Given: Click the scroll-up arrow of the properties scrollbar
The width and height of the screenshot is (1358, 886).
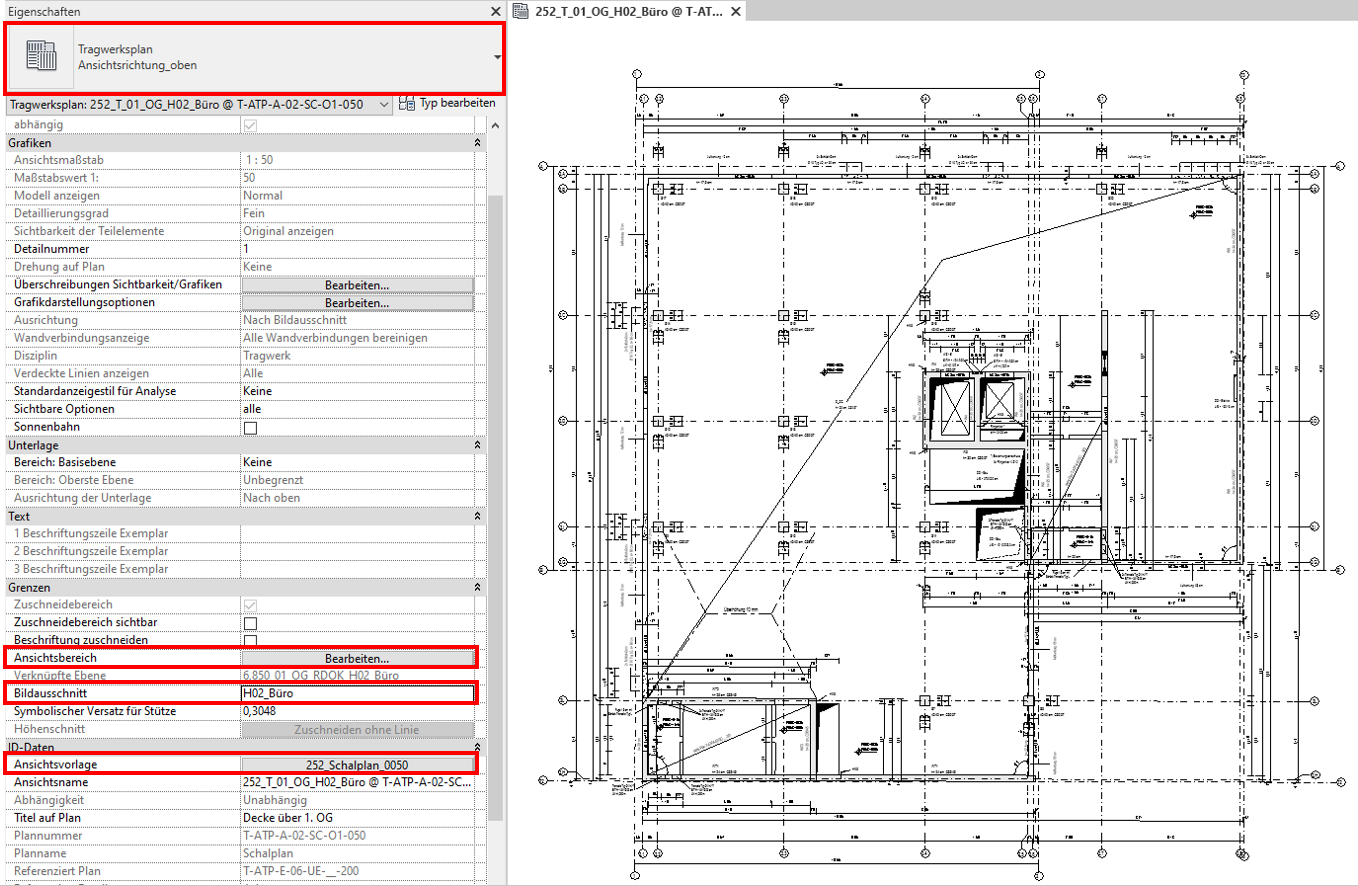Looking at the screenshot, I should click(x=497, y=124).
